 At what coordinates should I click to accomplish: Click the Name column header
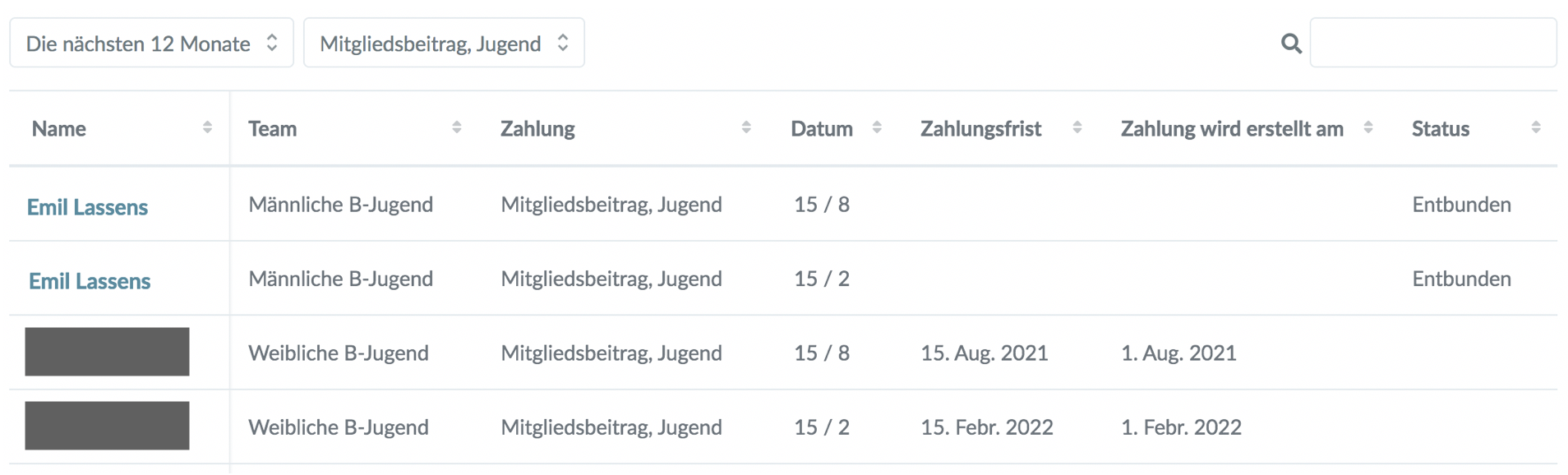59,129
